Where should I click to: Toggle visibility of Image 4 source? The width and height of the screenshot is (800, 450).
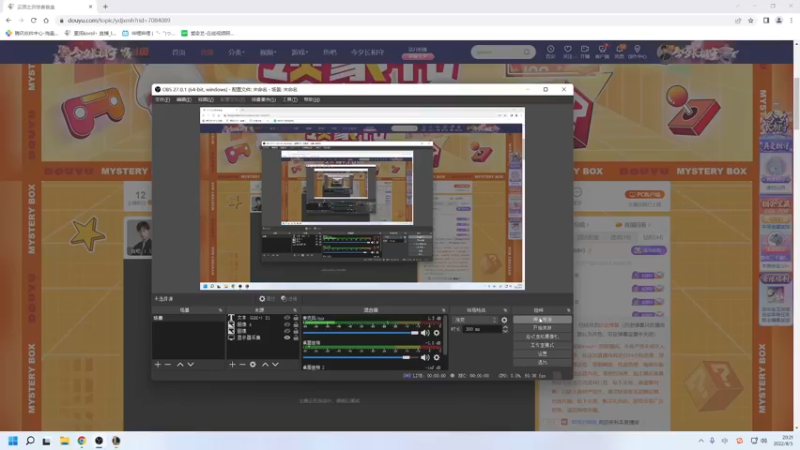click(x=287, y=324)
